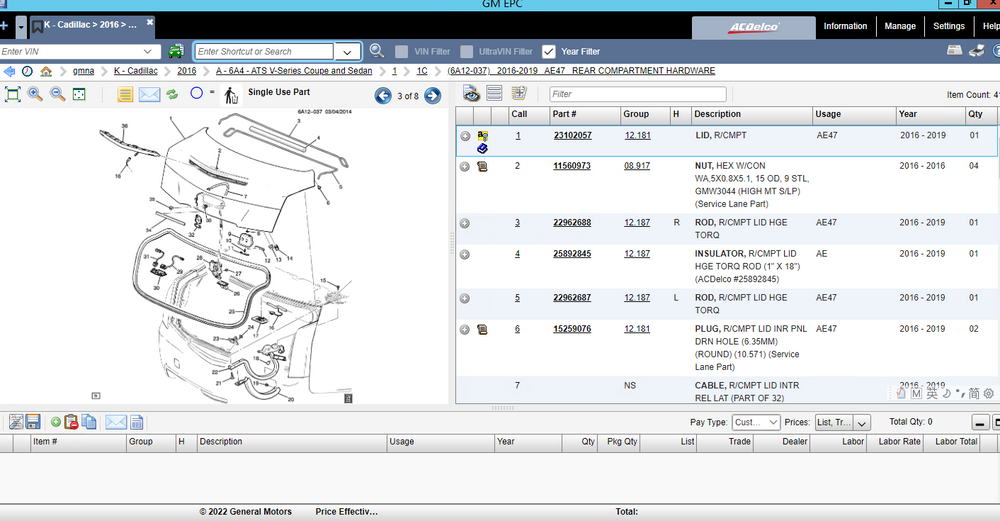Enable the VIN Filter checkbox
Viewport: 1000px width, 521px height.
(x=401, y=51)
